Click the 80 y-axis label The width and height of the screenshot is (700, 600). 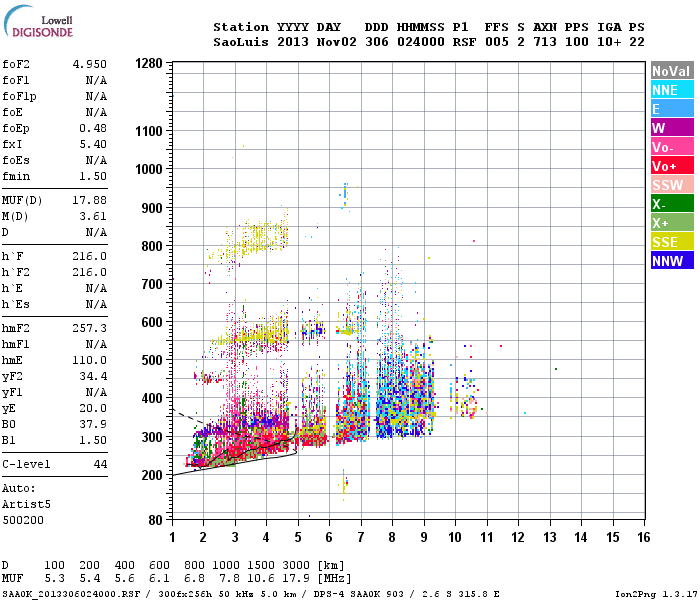(155, 520)
